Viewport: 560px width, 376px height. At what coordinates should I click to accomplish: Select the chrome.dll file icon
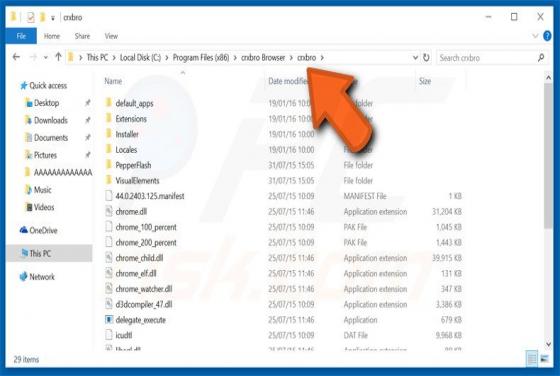109,211
